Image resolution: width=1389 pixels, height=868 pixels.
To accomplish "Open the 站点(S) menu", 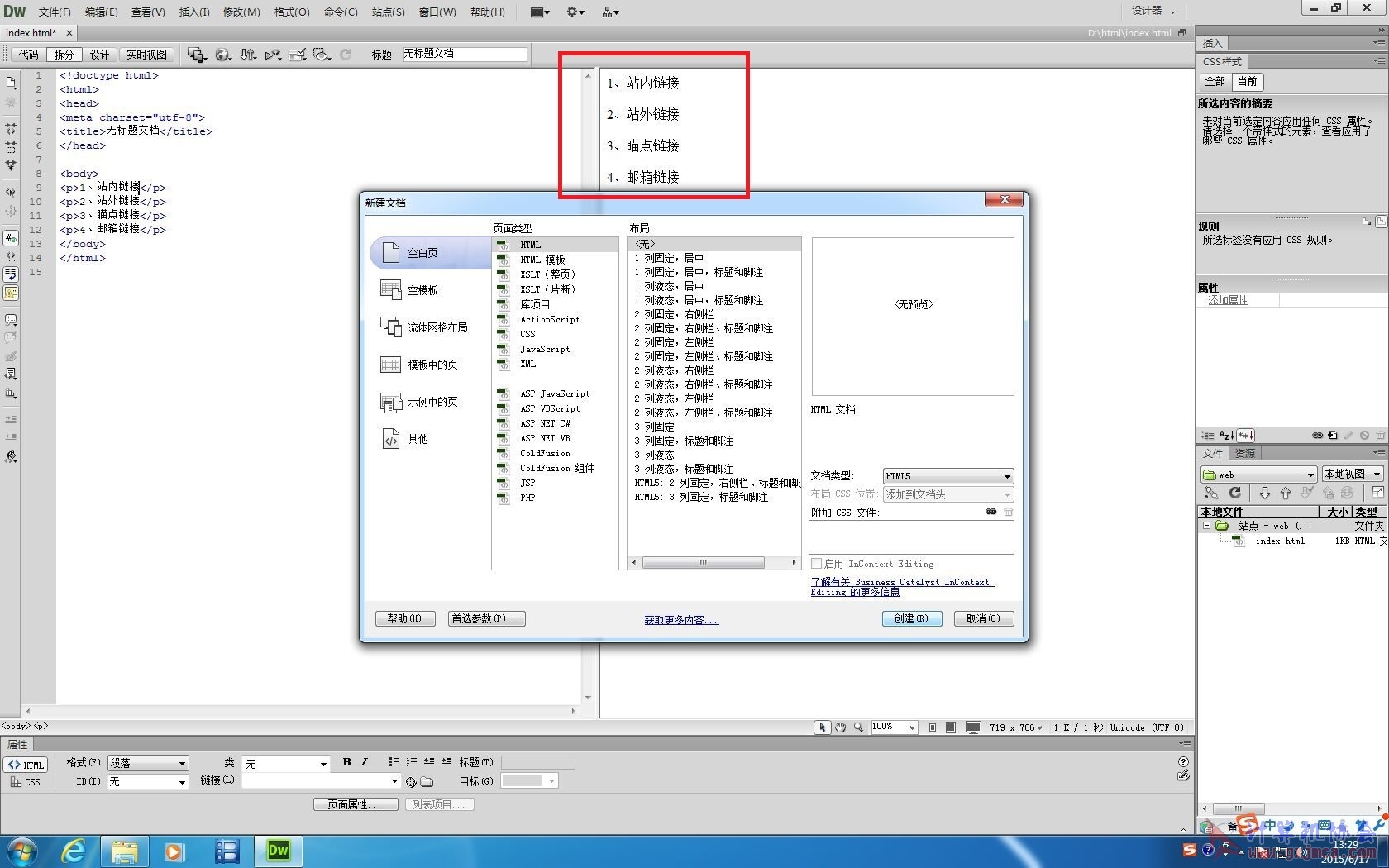I will point(388,12).
